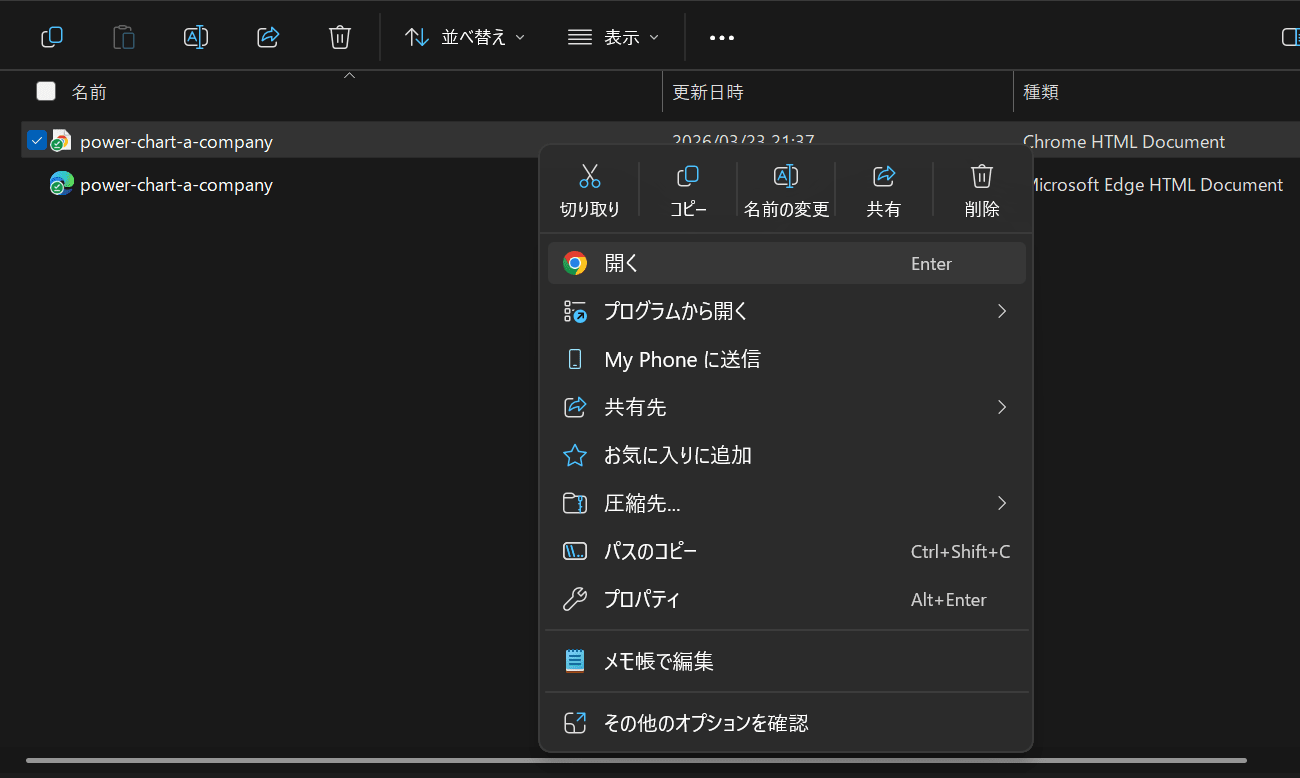Open the 並べ替え sort dropdown
This screenshot has height=778, width=1300.
click(465, 36)
